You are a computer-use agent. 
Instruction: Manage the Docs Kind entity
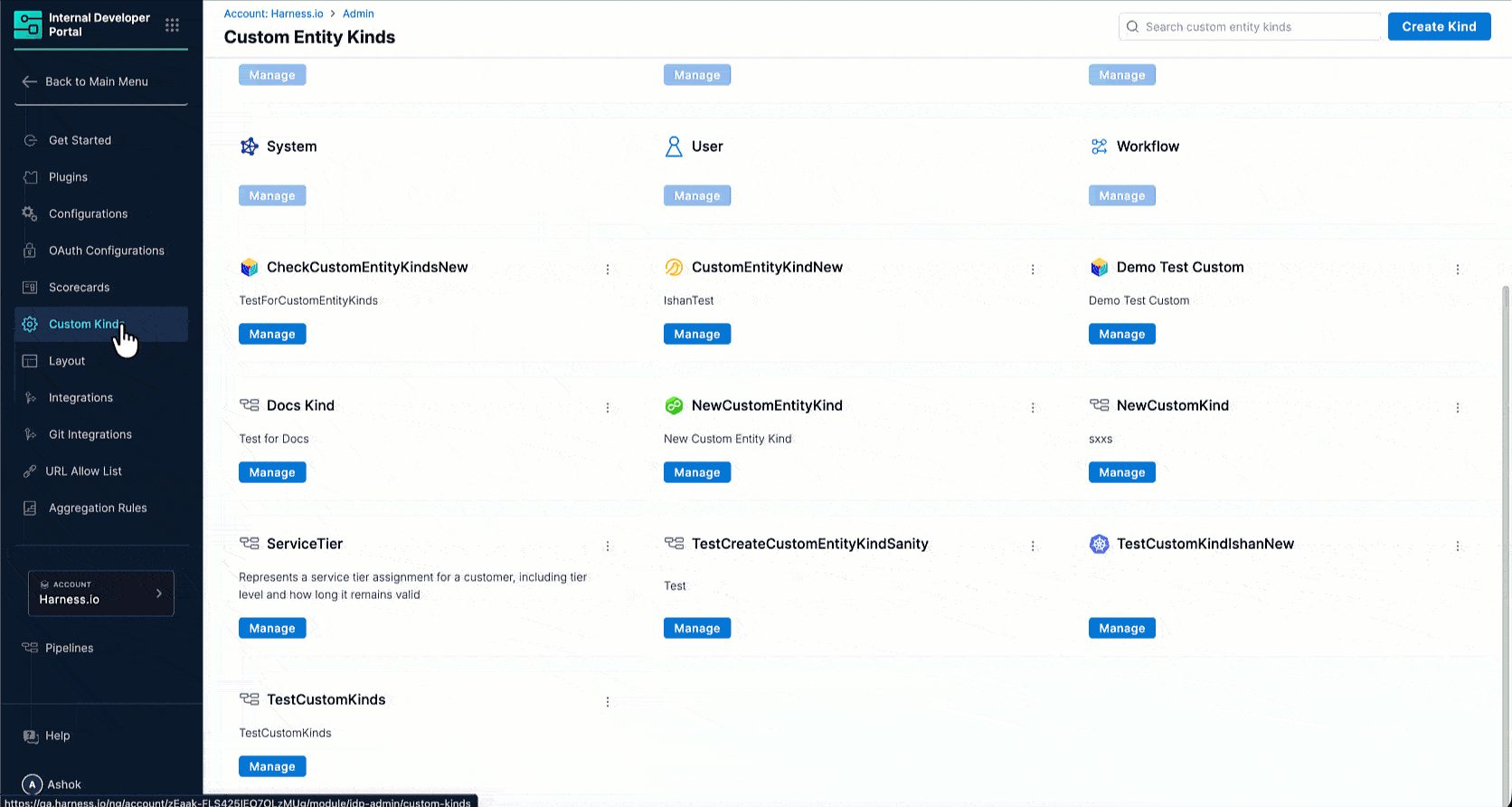tap(272, 473)
